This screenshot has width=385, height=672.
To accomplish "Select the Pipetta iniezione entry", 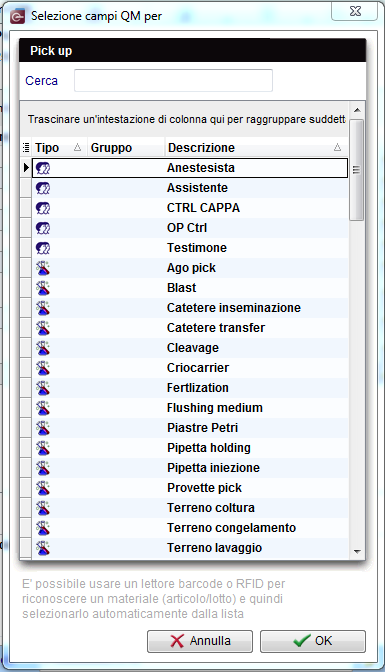I will [189, 468].
